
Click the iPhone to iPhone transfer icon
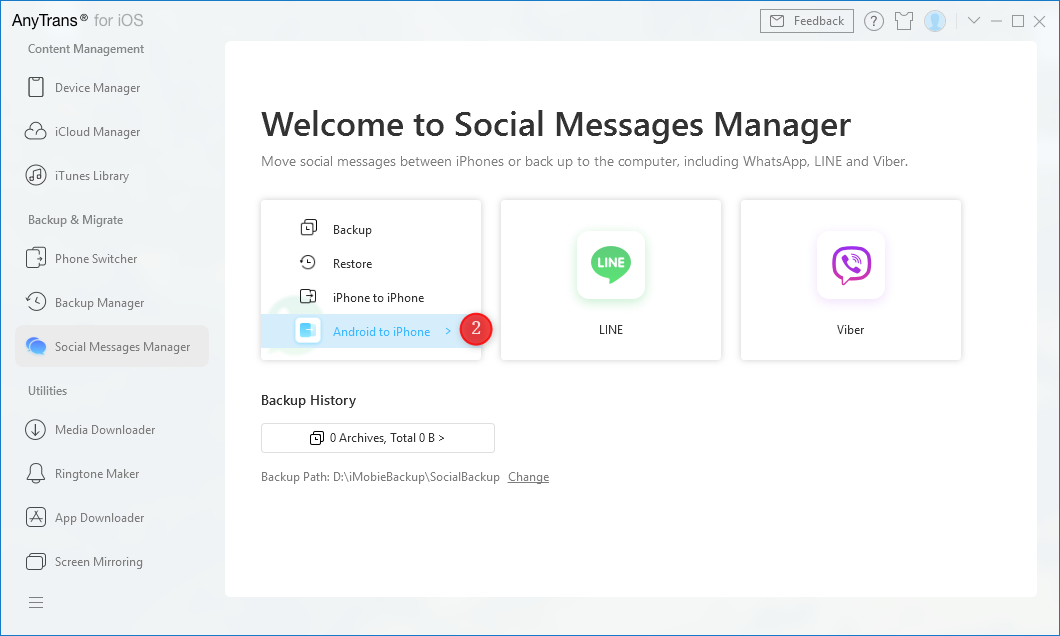click(x=308, y=296)
